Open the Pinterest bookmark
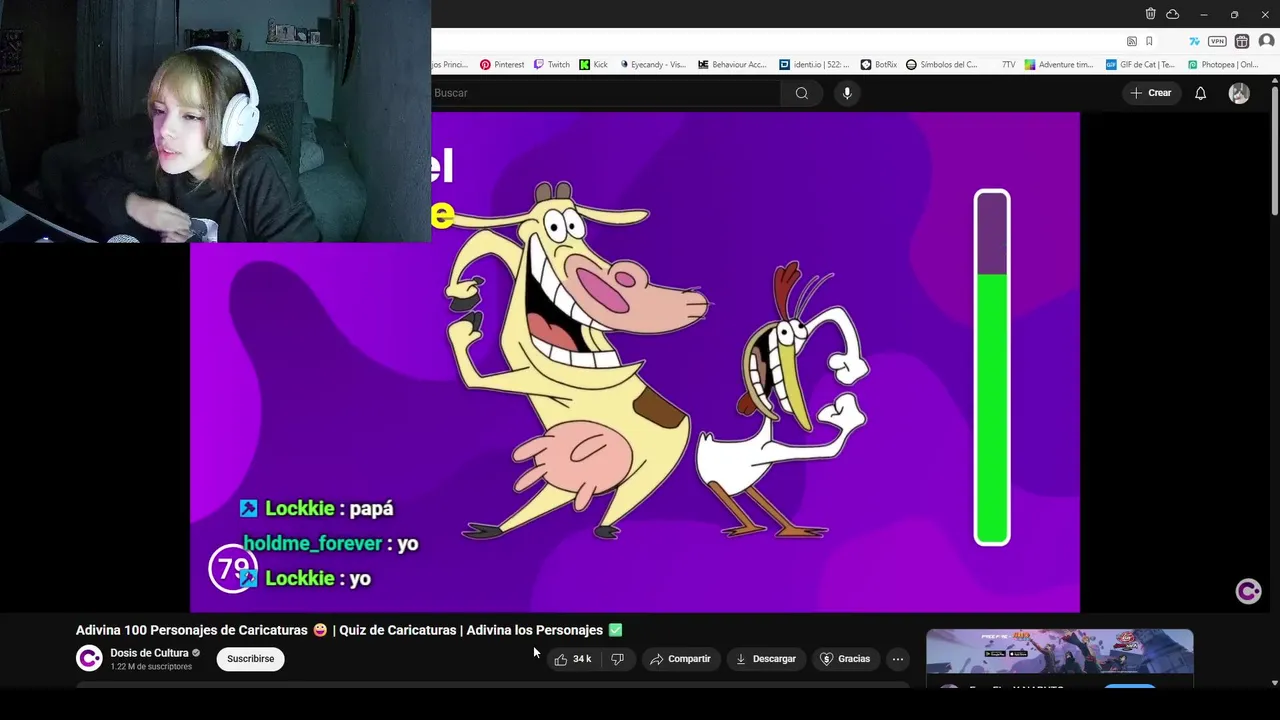The height and width of the screenshot is (720, 1280). (502, 64)
